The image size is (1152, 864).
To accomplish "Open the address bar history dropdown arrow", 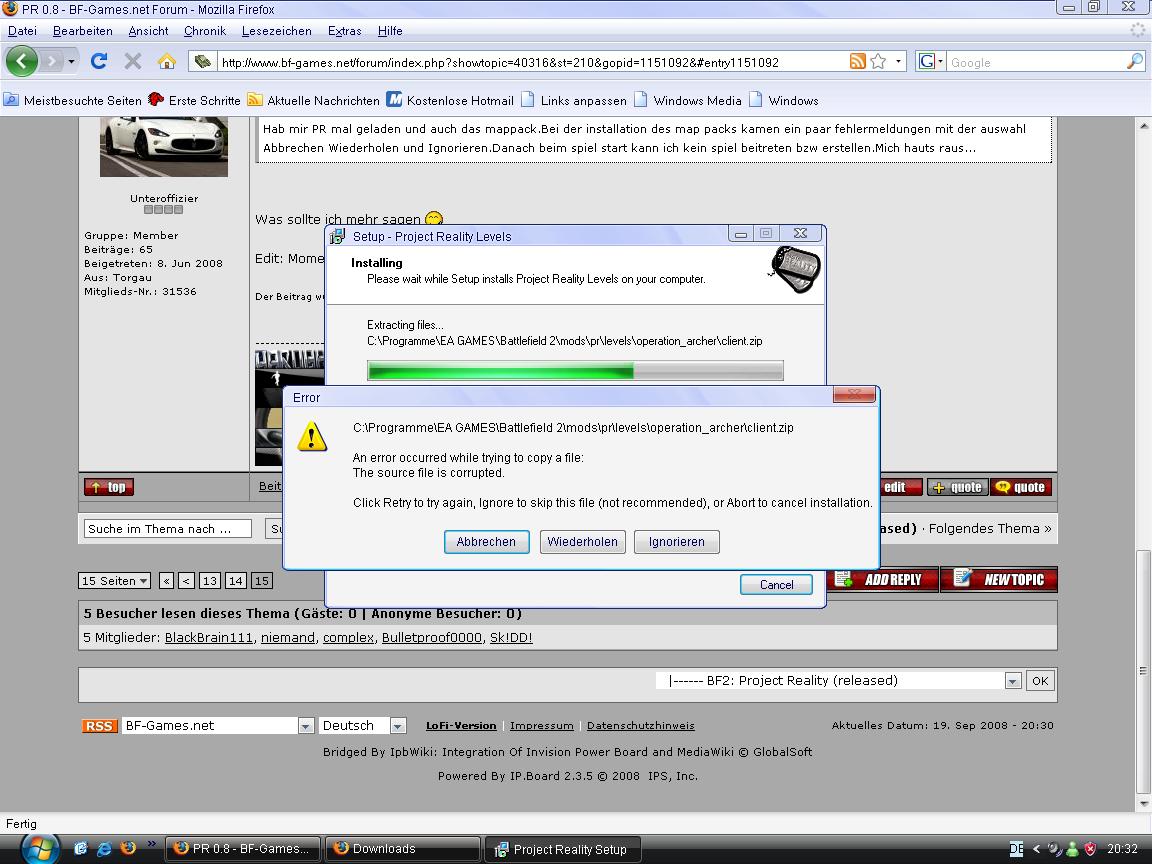I will [898, 62].
